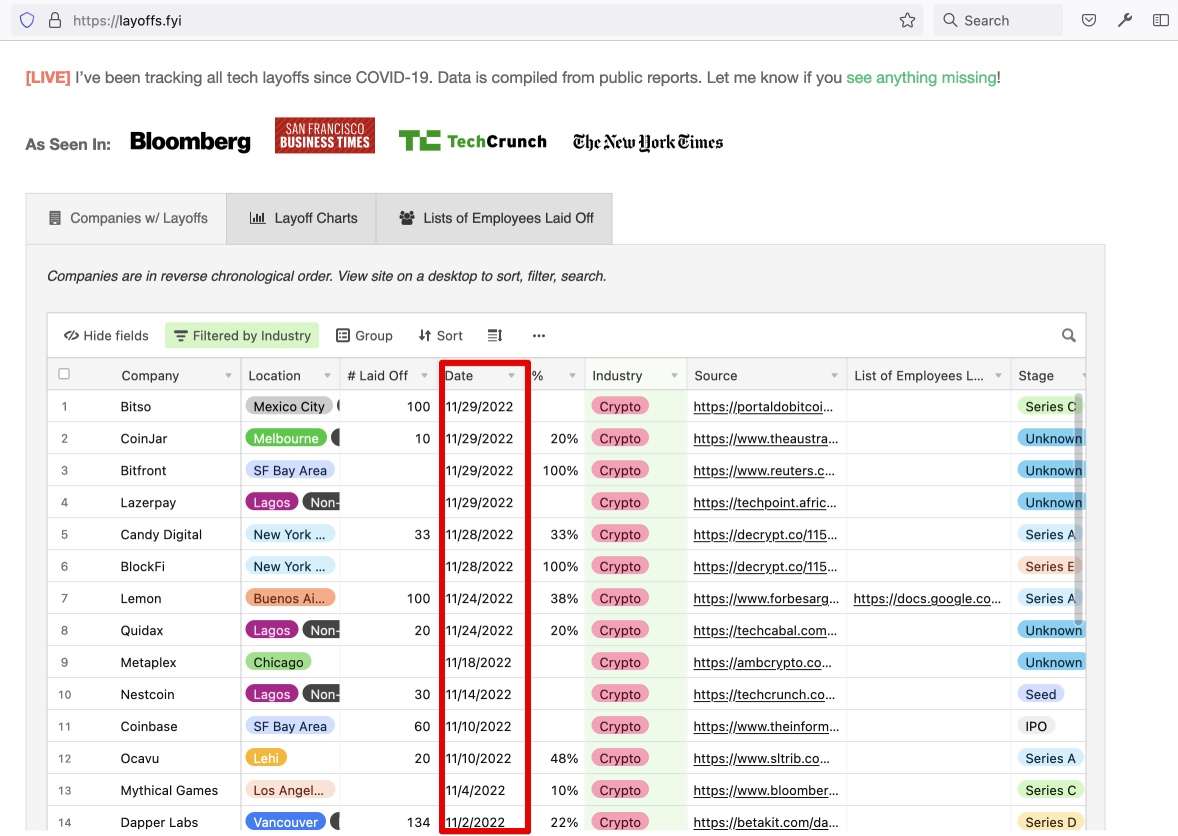This screenshot has height=836, width=1178.
Task: Click the browser Search field
Action: pyautogui.click(x=998, y=20)
